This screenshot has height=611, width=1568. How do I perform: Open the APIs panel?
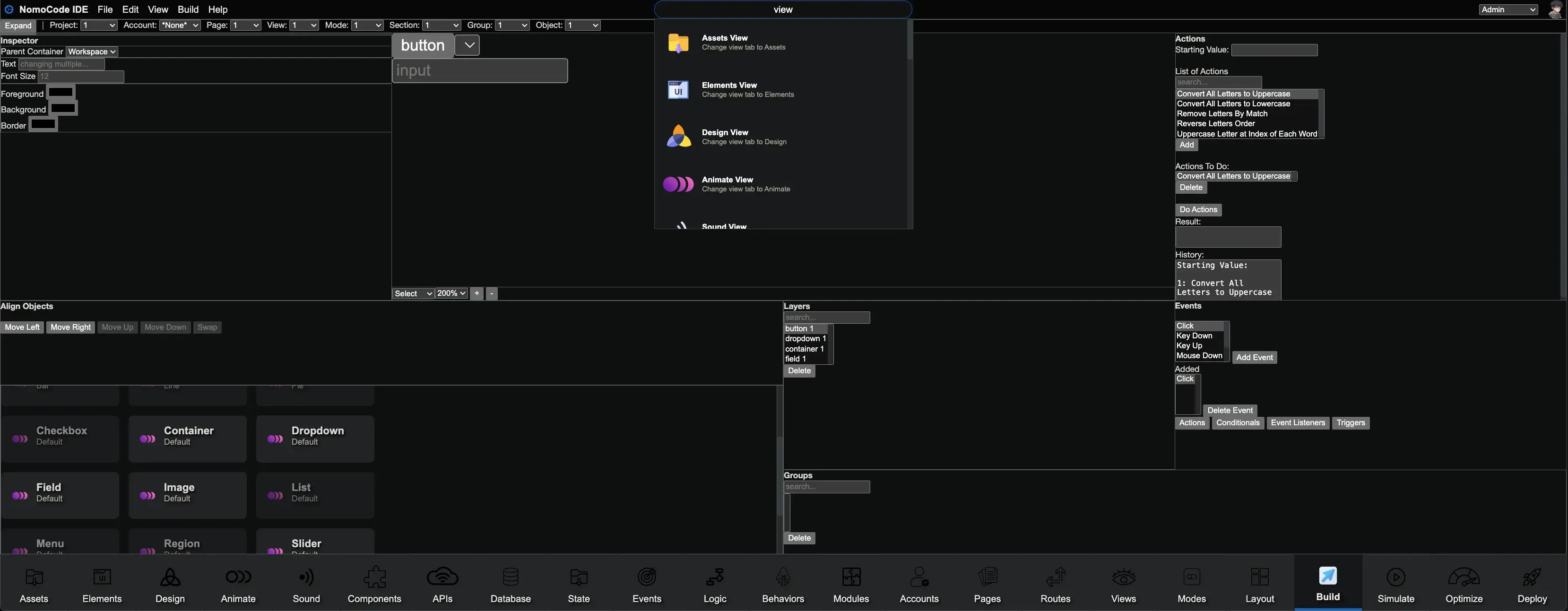[442, 583]
